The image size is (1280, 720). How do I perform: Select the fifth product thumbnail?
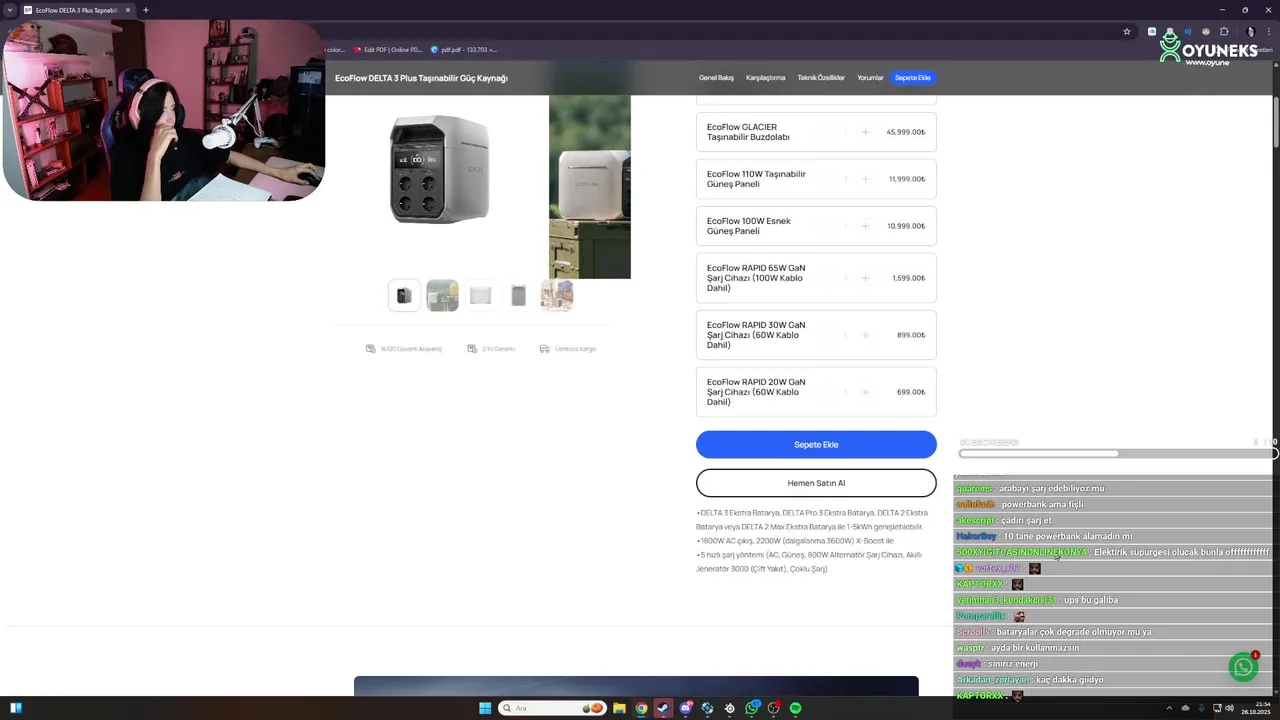pyautogui.click(x=557, y=296)
